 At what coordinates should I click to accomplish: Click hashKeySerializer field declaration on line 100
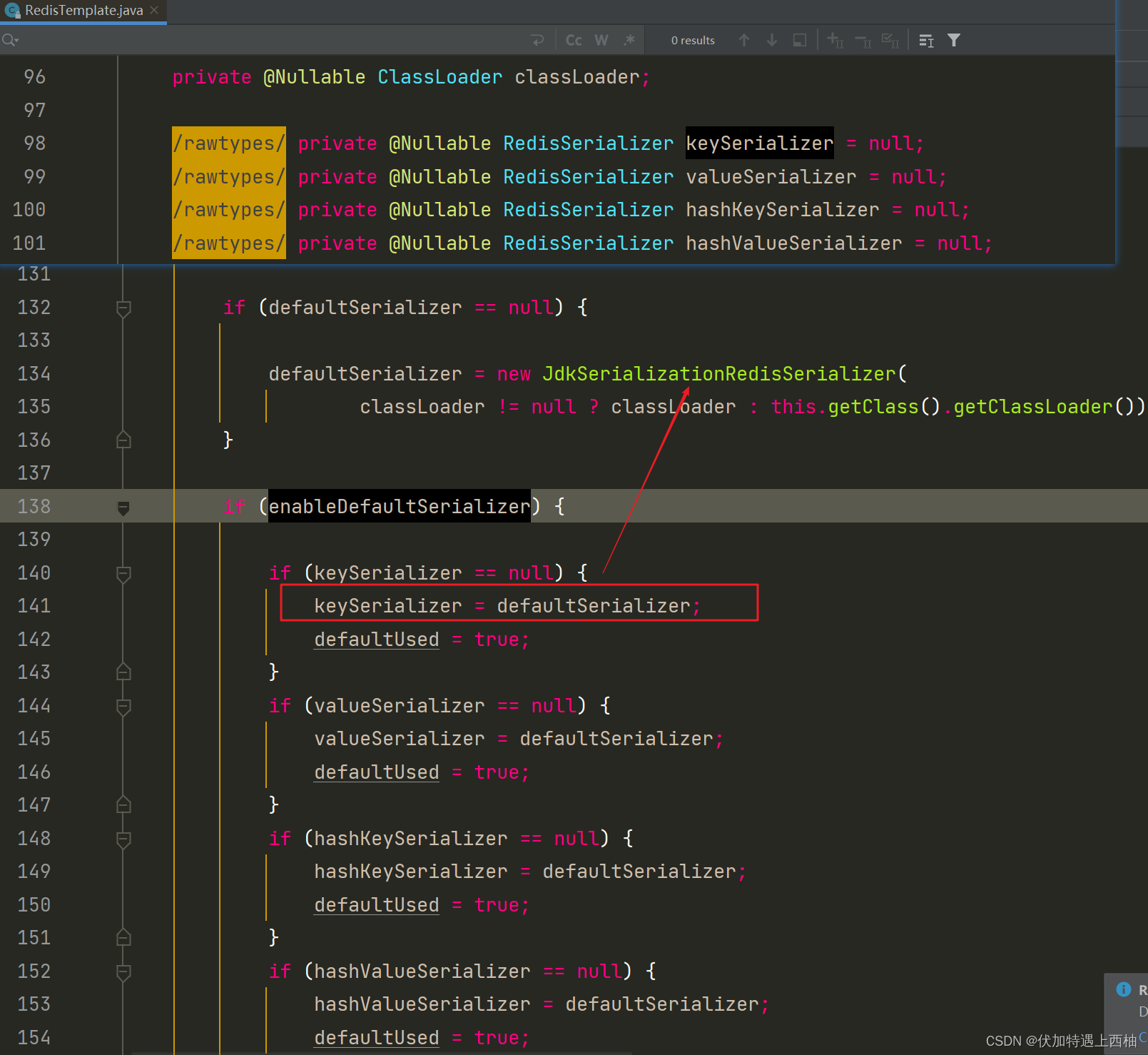point(782,209)
